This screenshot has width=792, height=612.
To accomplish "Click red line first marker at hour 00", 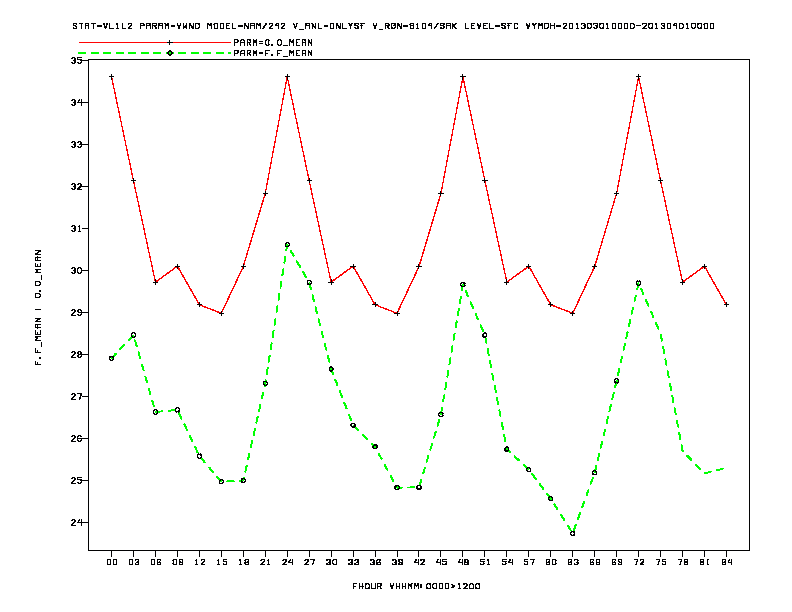I will (x=112, y=77).
